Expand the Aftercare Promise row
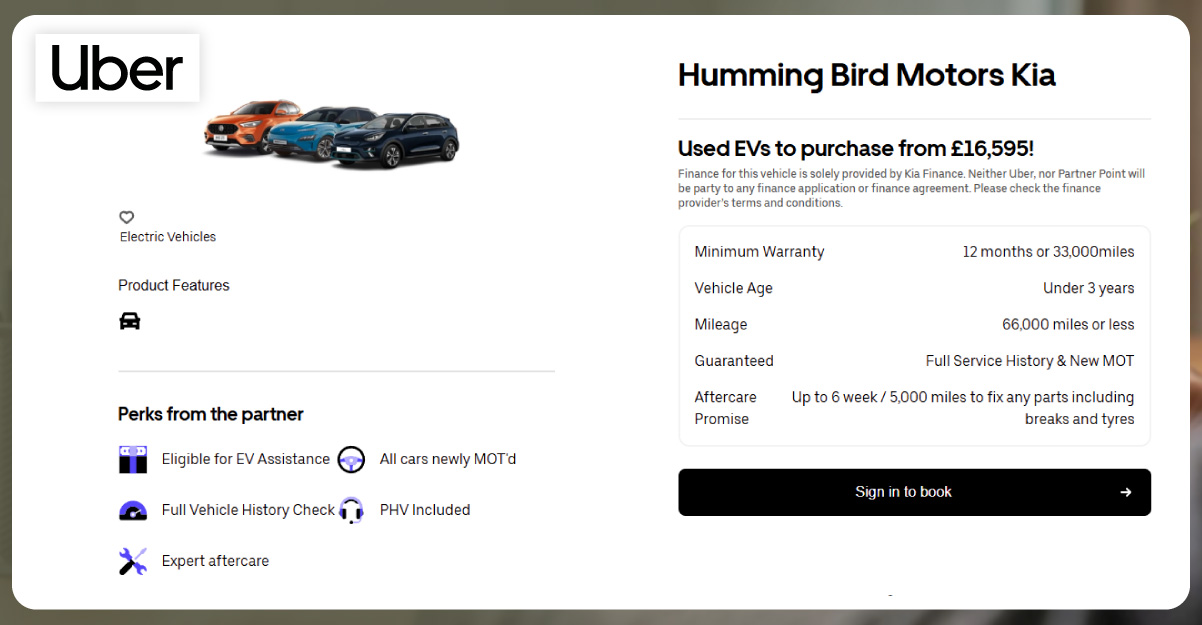 tap(914, 407)
